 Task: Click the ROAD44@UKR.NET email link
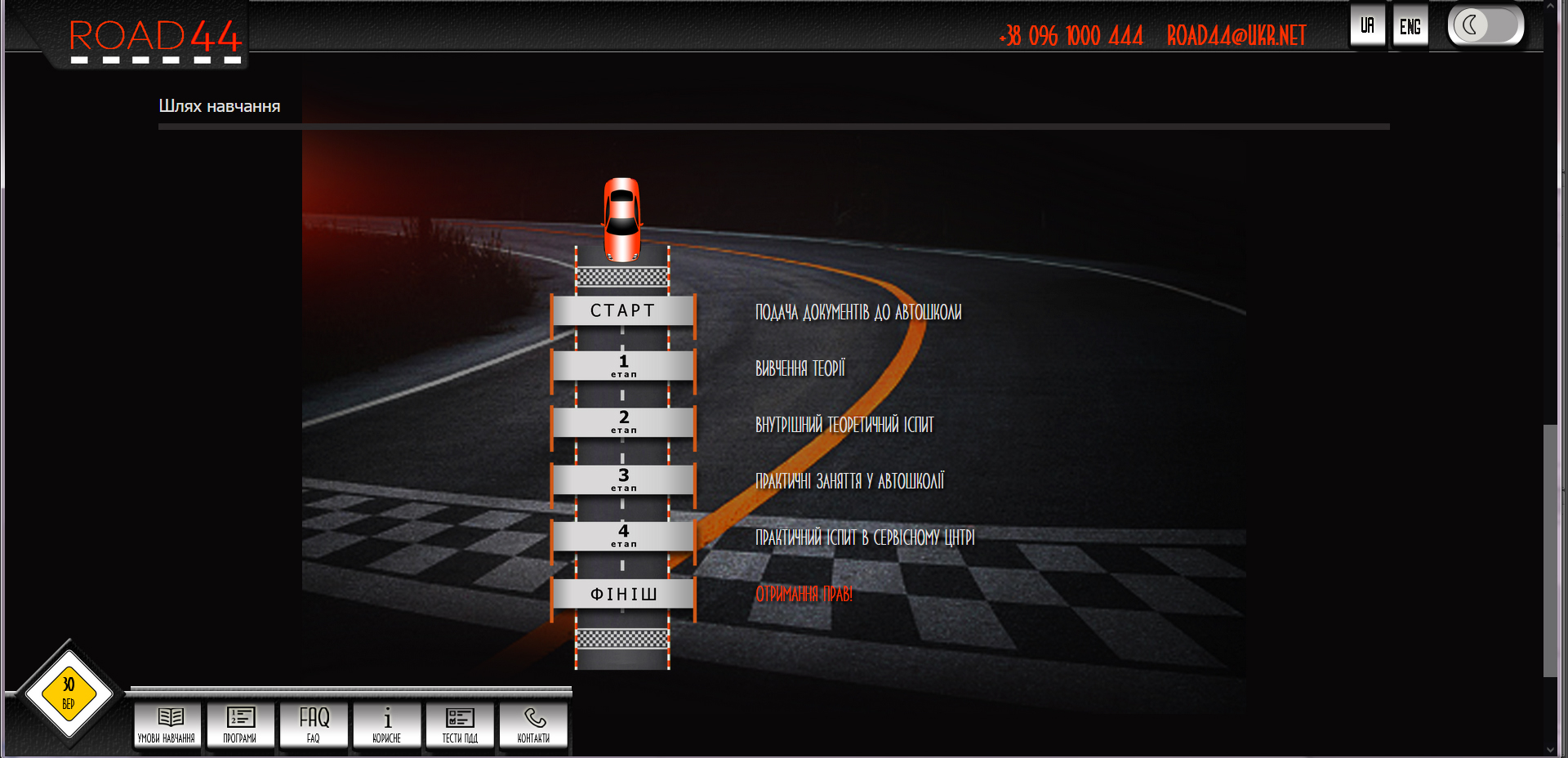pyautogui.click(x=1236, y=36)
